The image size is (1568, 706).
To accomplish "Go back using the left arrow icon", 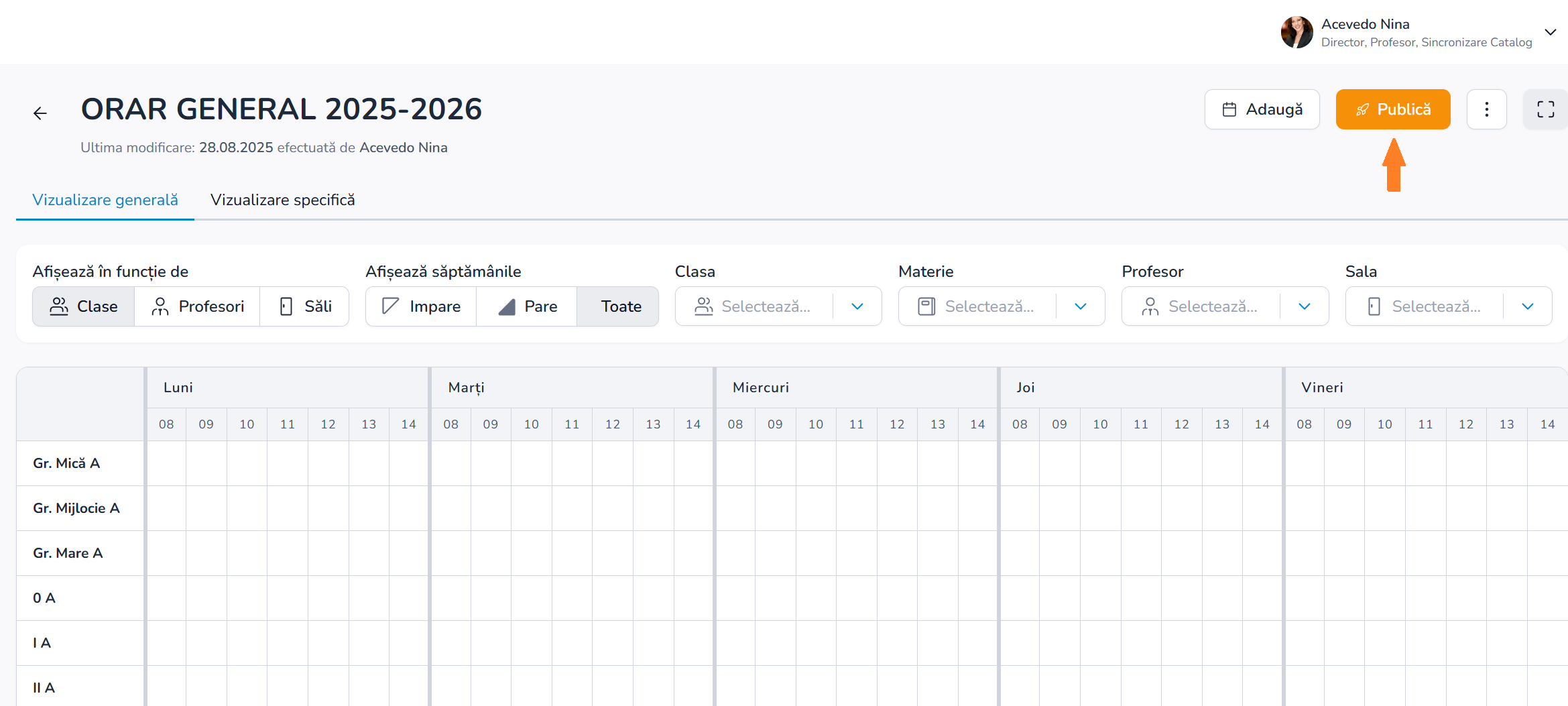I will point(40,113).
